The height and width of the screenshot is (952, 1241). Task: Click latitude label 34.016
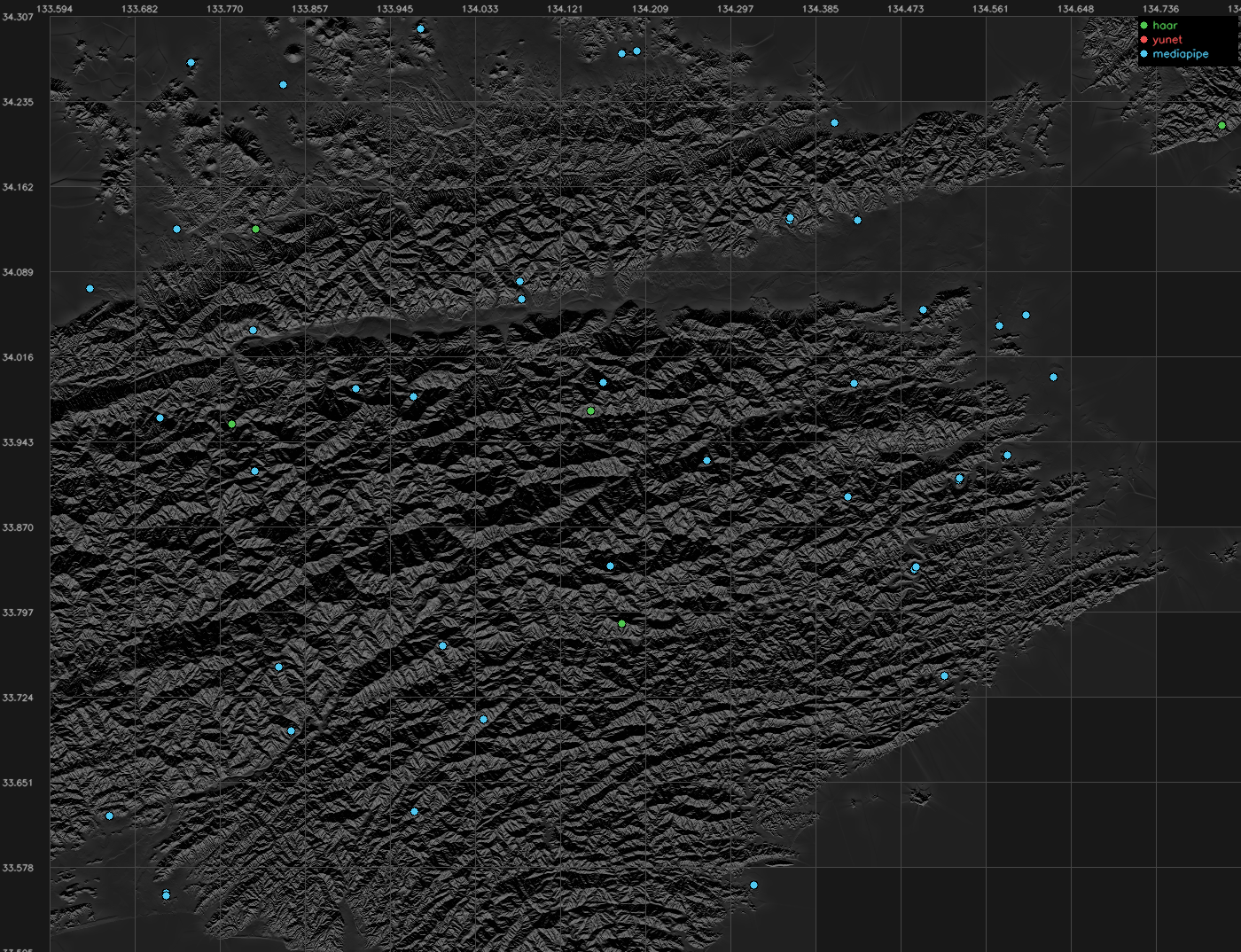(x=18, y=357)
